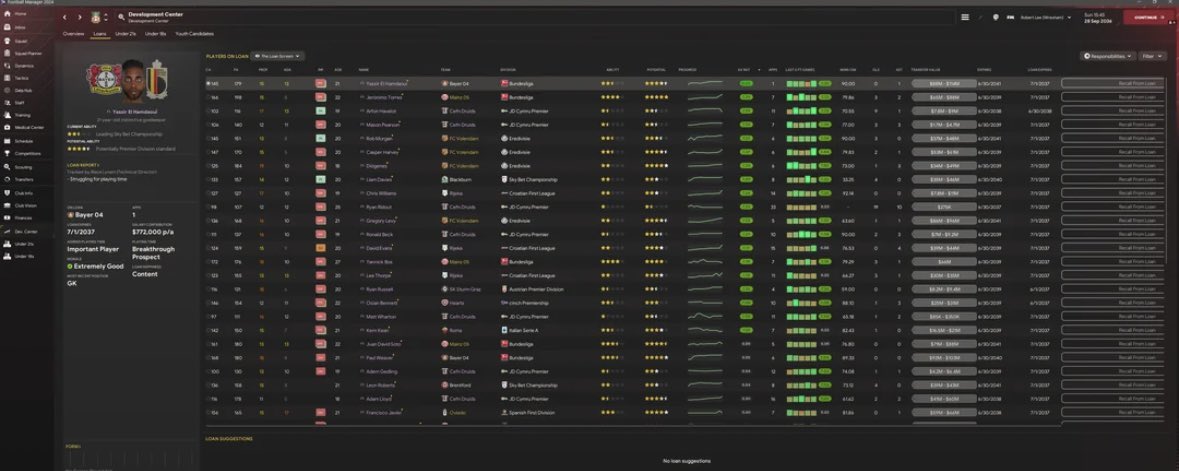The image size is (1179, 471).
Task: Open the Filter dropdown
Action: pos(1151,56)
